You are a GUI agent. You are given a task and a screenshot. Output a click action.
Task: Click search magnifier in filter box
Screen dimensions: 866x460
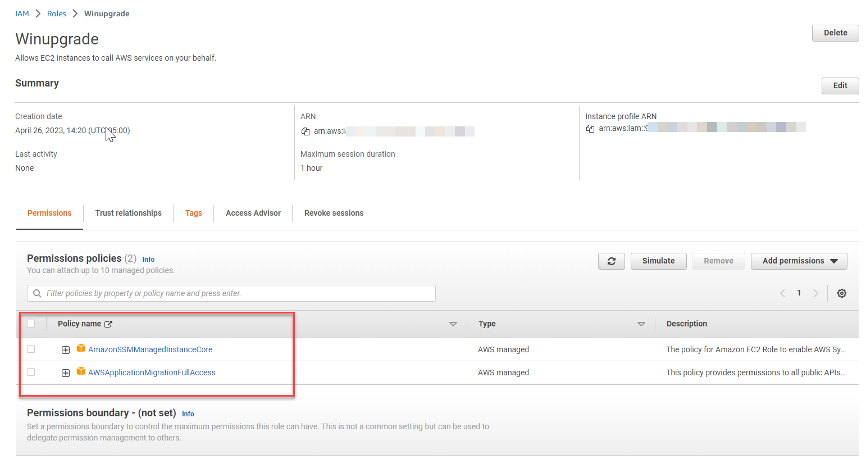click(x=37, y=293)
